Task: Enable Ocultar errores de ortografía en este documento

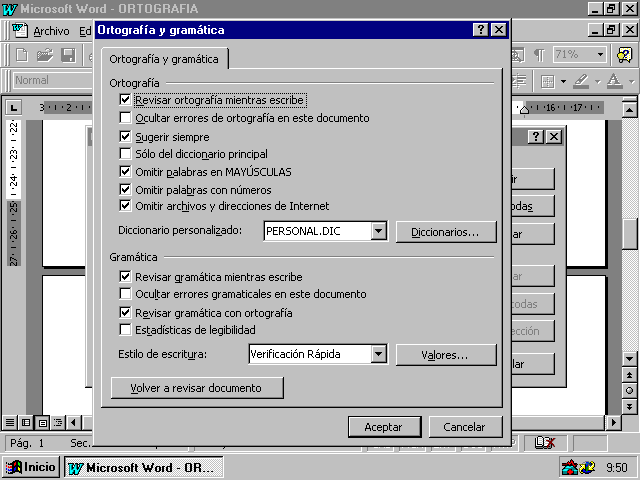Action: (x=125, y=118)
